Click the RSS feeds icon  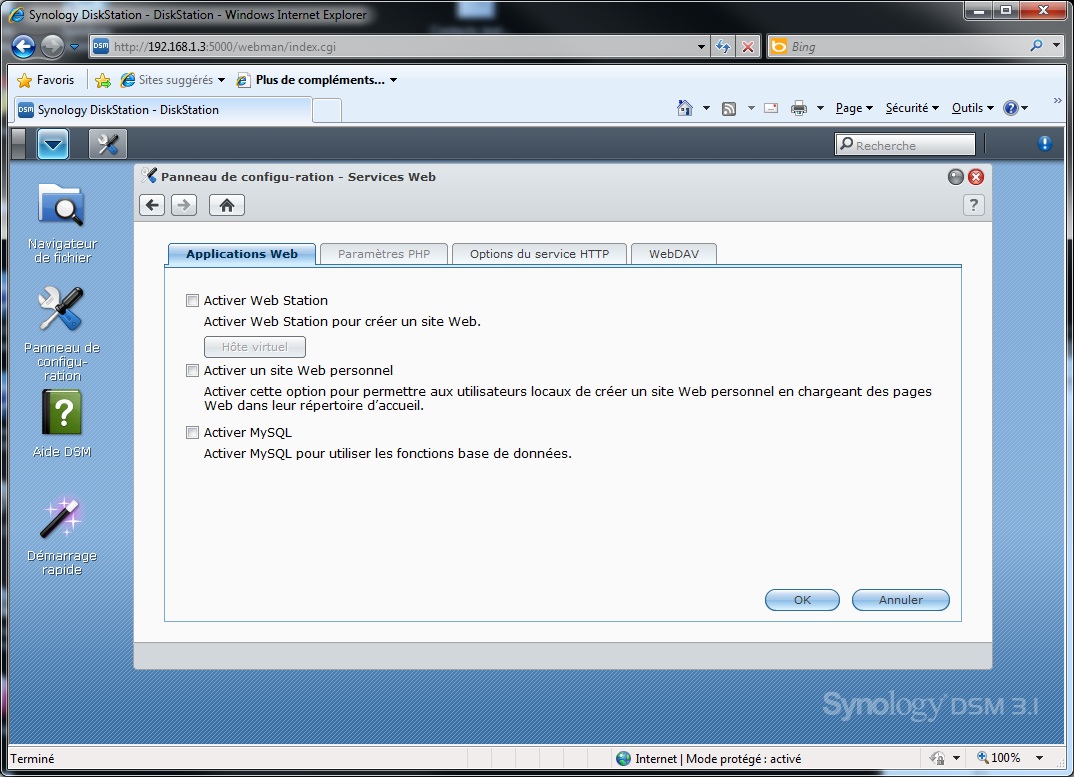click(x=729, y=108)
